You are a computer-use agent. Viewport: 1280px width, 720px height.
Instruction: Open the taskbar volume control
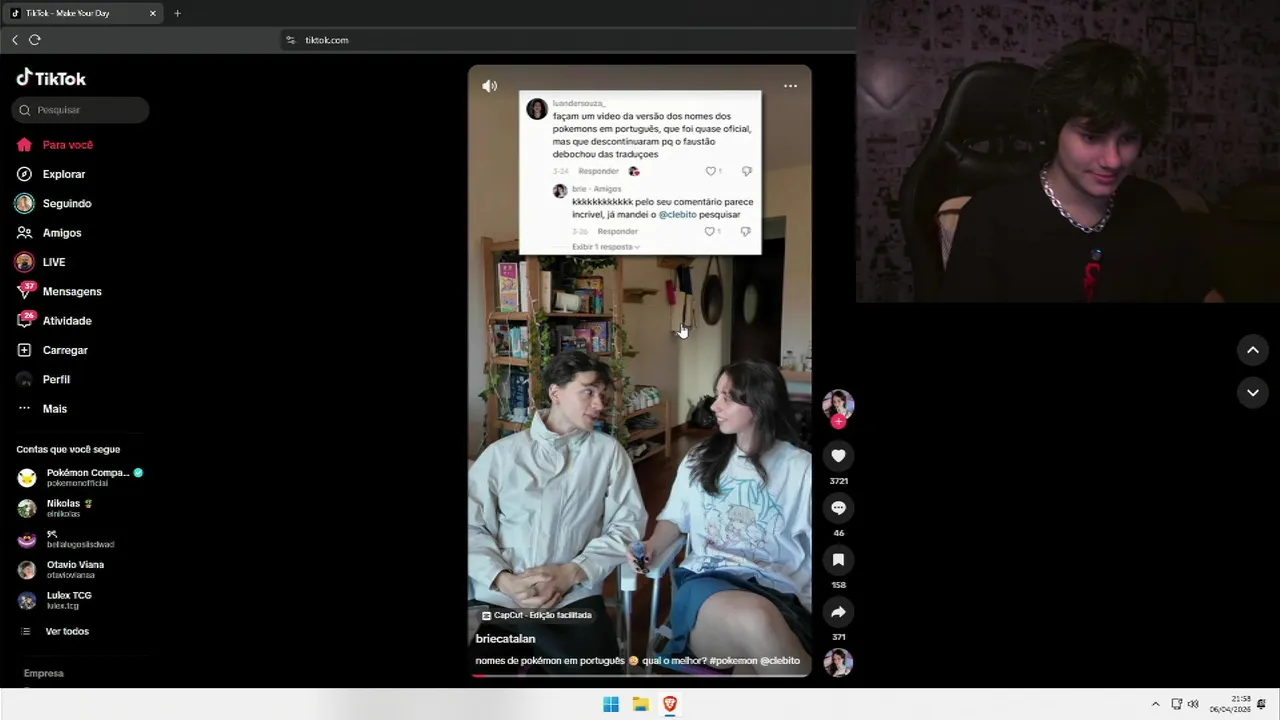tap(1192, 704)
